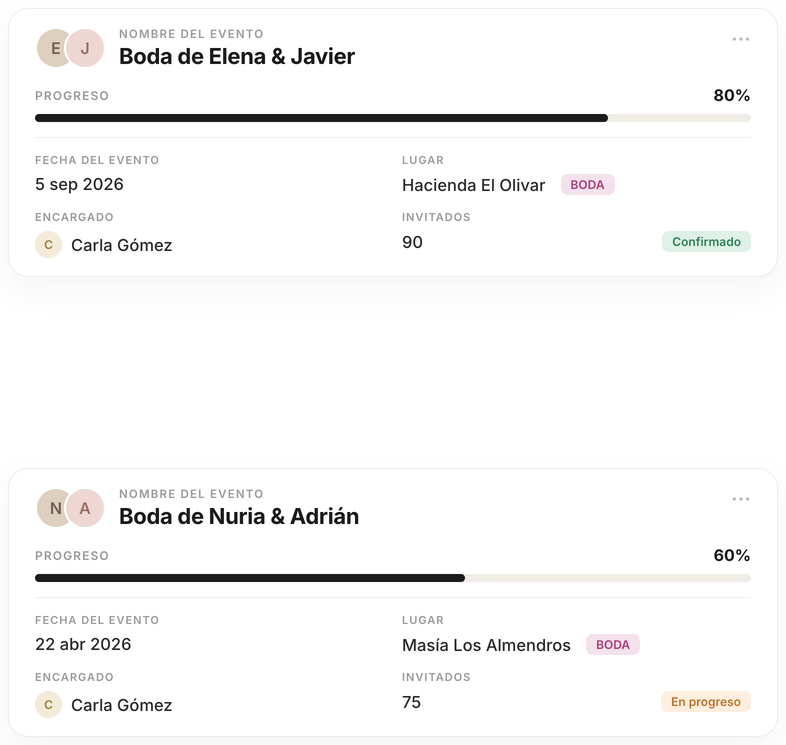786x745 pixels.
Task: Click the Hacienda El Olivar venue name
Action: point(473,185)
